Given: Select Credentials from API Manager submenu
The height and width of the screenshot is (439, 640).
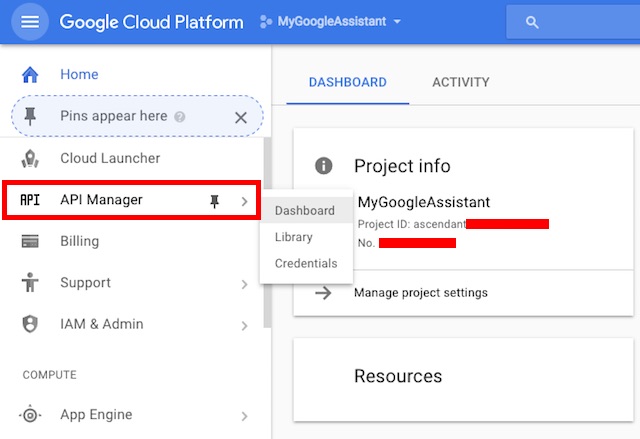Looking at the screenshot, I should pos(306,263).
